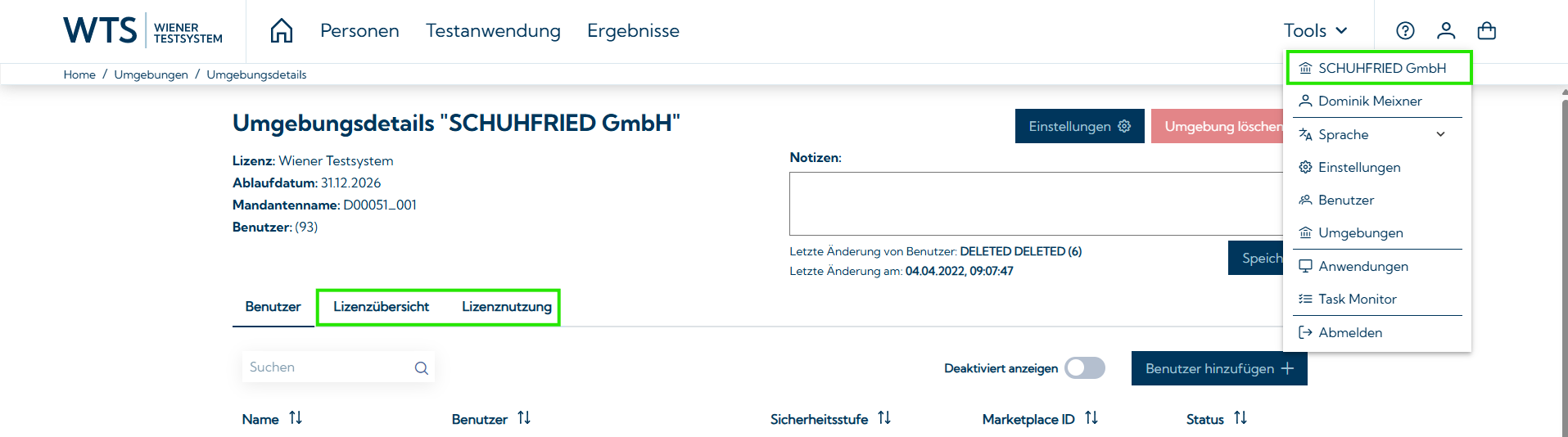Sort table by Status column

1240,418
